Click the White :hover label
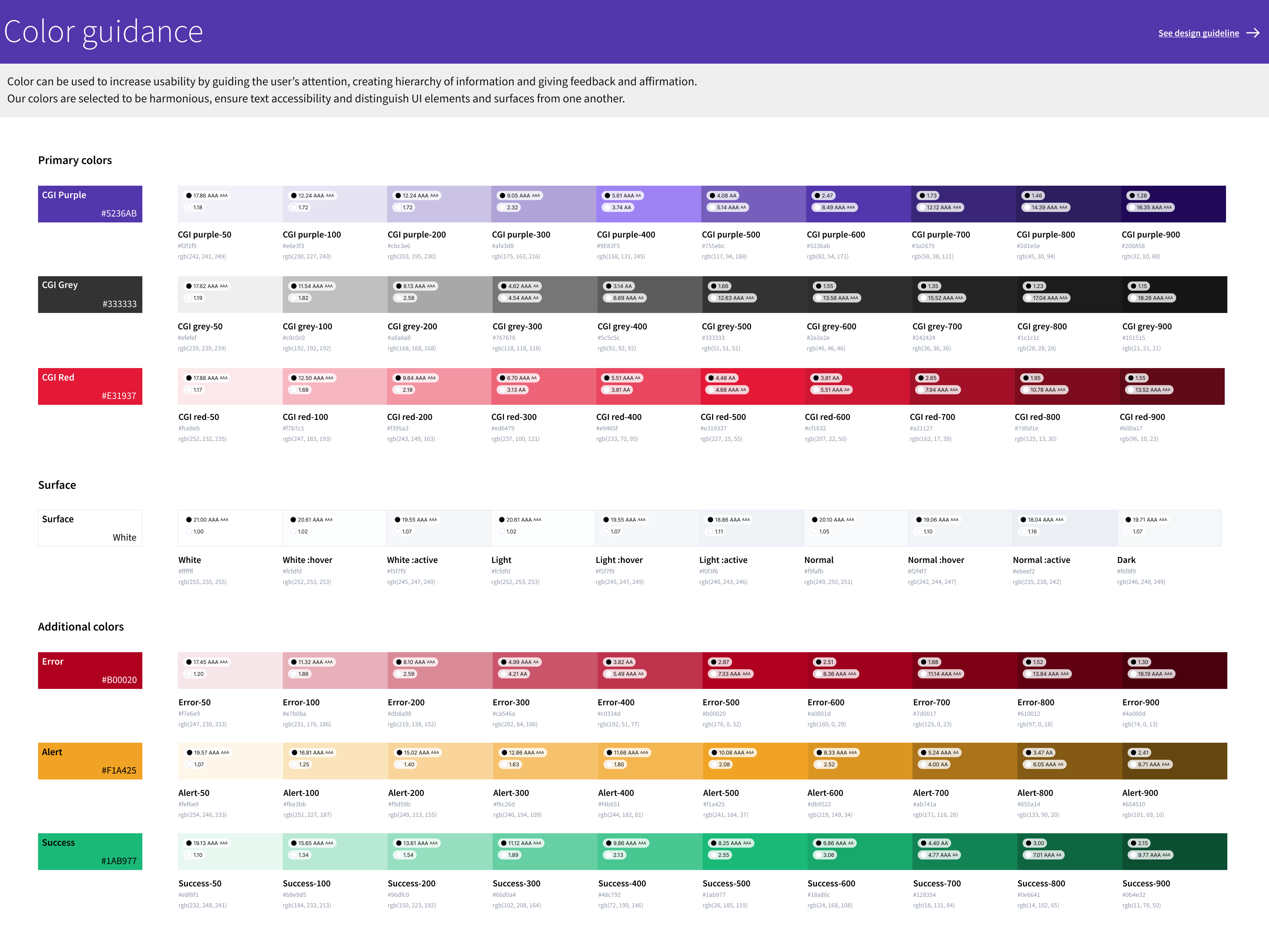This screenshot has height=952, width=1269. 308,560
